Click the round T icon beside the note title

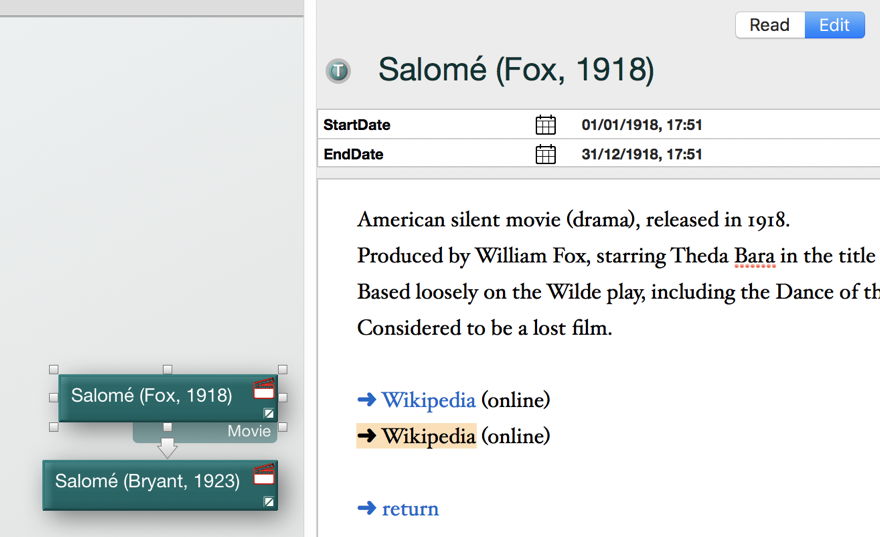click(x=338, y=71)
